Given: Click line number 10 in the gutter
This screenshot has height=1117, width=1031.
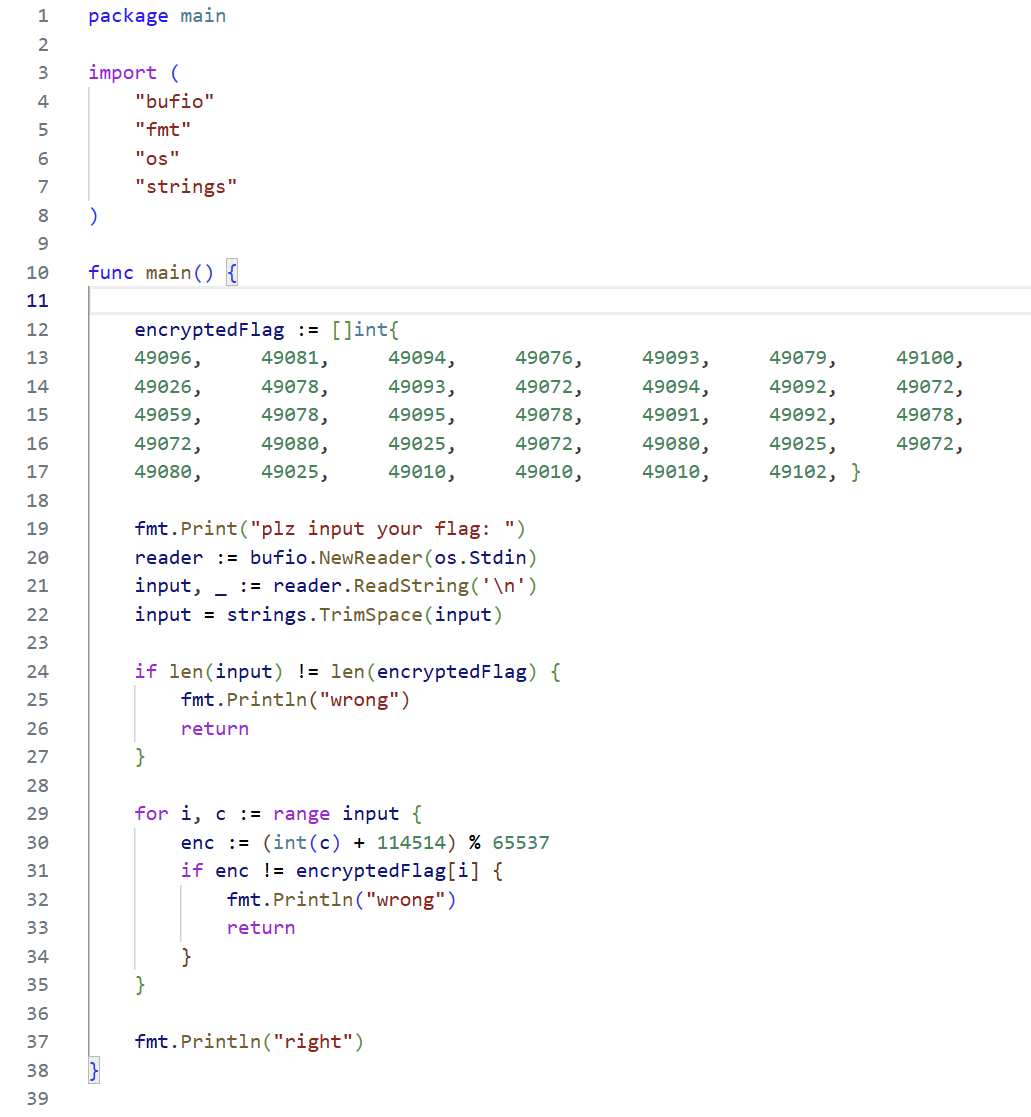Looking at the screenshot, I should (38, 272).
